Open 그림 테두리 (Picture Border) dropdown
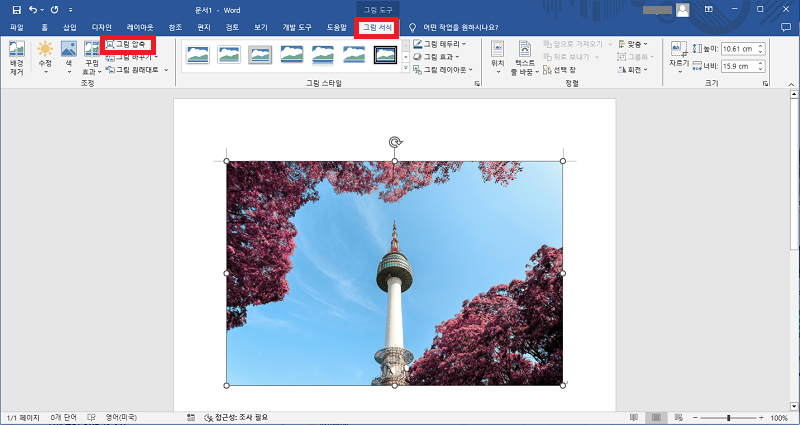This screenshot has height=425, width=800. 439,44
